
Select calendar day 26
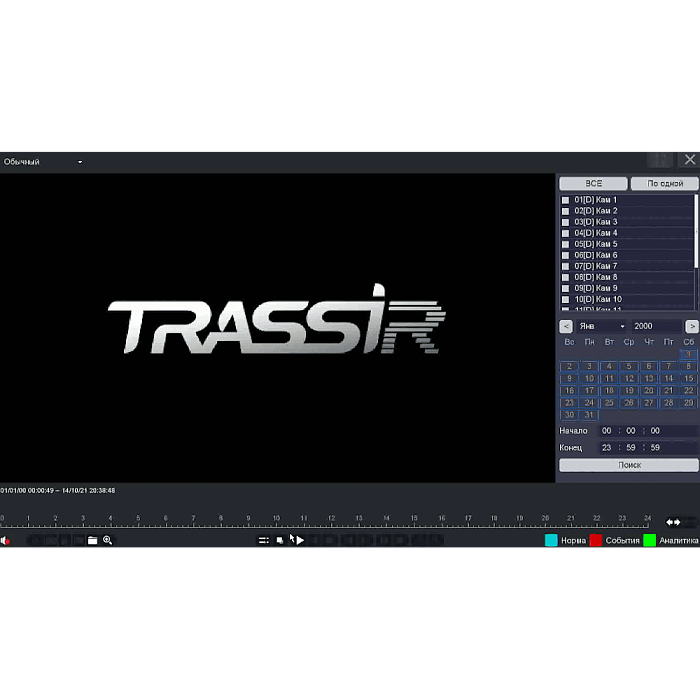pyautogui.click(x=629, y=403)
